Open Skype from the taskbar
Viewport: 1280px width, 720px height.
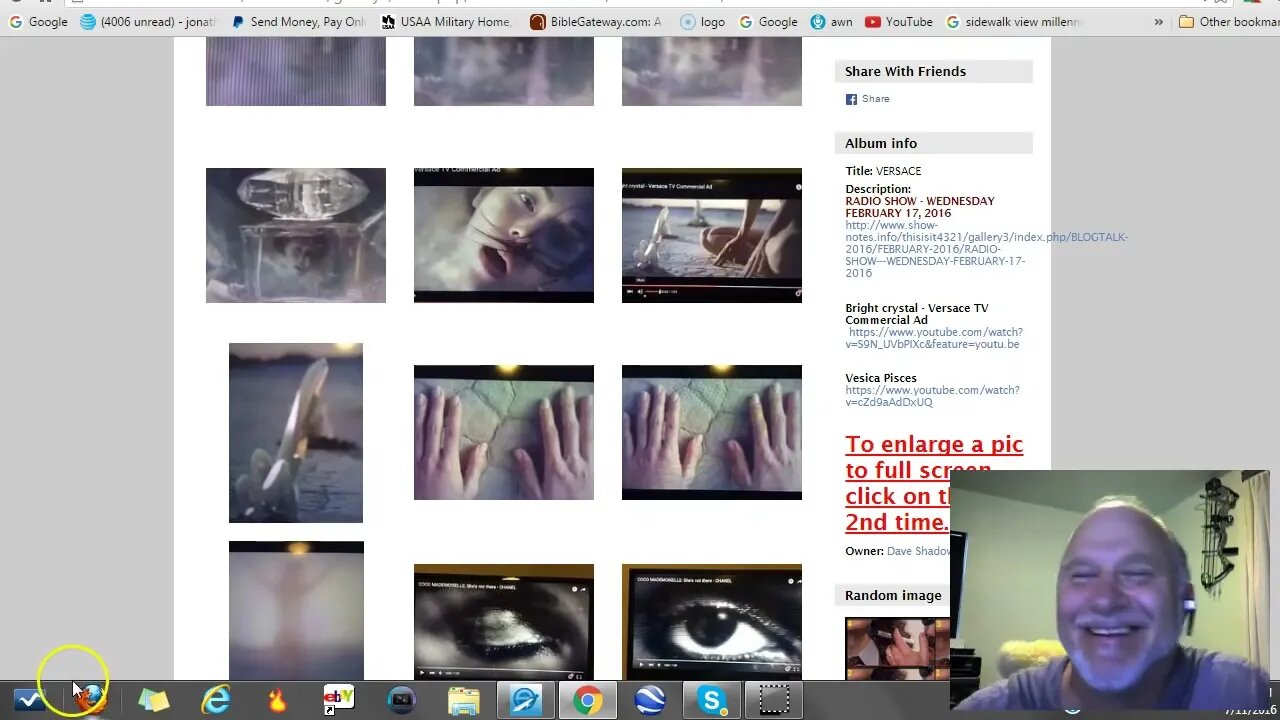pyautogui.click(x=712, y=700)
